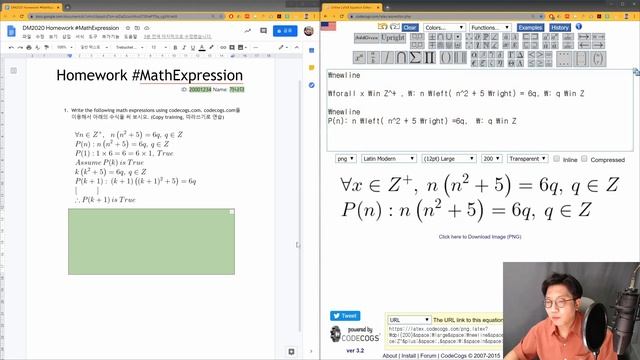The height and width of the screenshot is (360, 640).
Task: Open the editing mode pencil dropdown
Action: (x=283, y=47)
